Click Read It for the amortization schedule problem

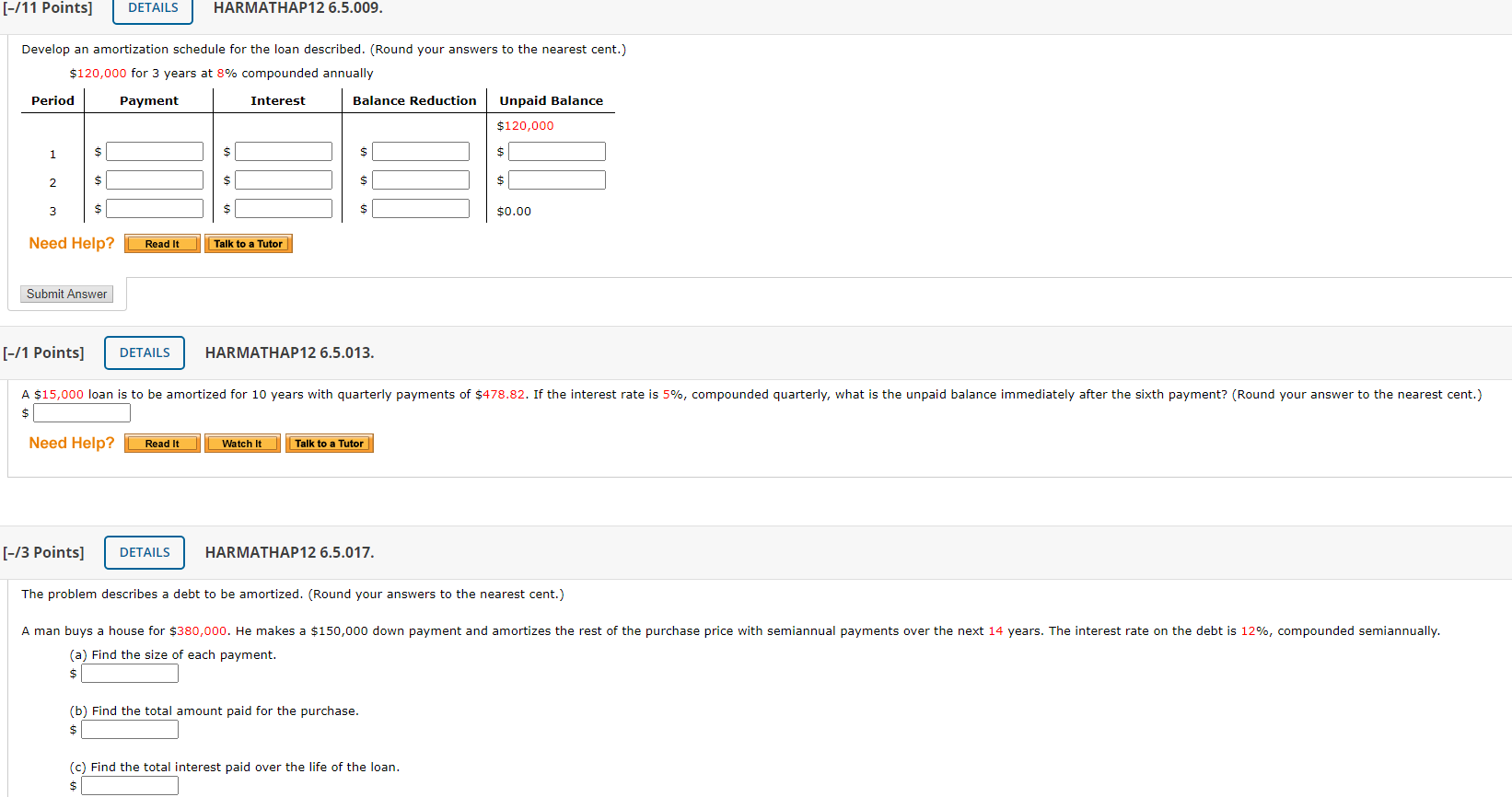pyautogui.click(x=161, y=243)
